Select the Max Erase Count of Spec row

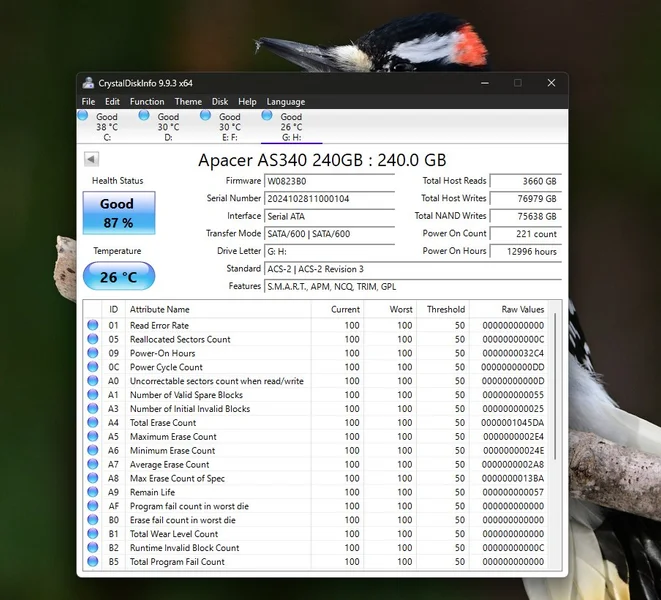pyautogui.click(x=317, y=478)
